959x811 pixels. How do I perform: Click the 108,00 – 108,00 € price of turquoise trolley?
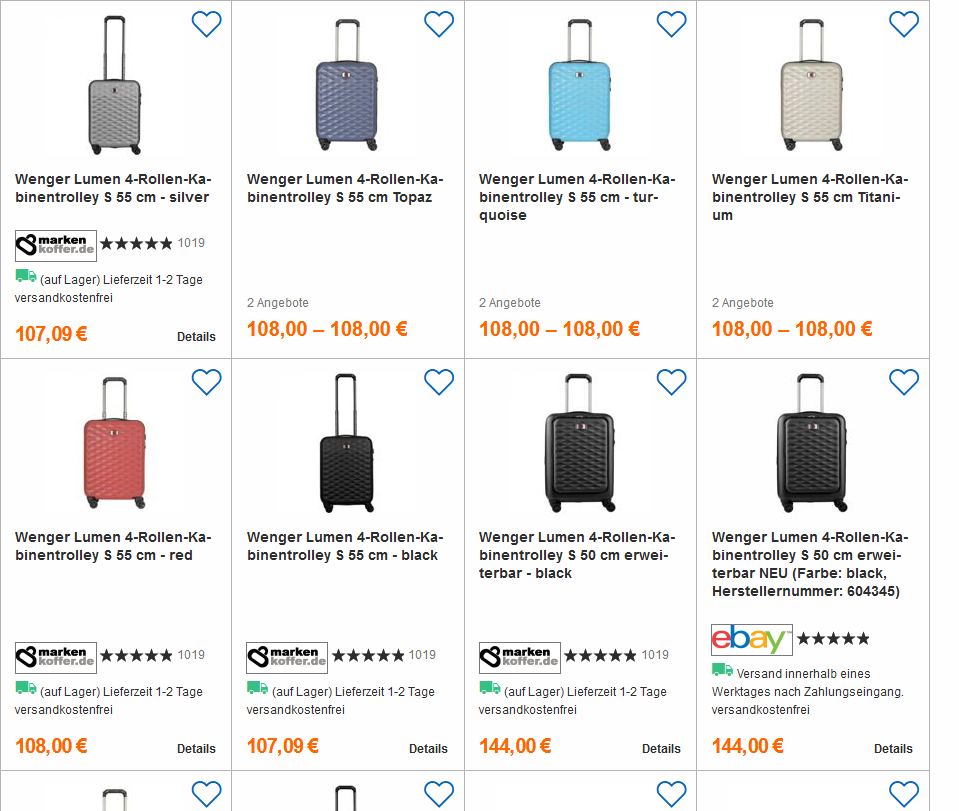tap(559, 329)
